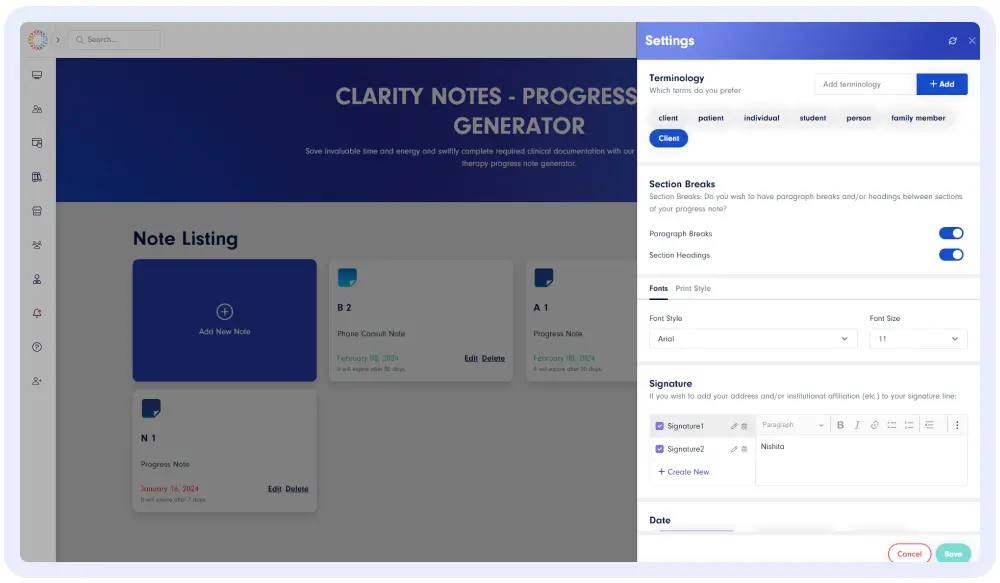Select the individual terminology chip
This screenshot has height=583, width=1000.
pyautogui.click(x=761, y=118)
